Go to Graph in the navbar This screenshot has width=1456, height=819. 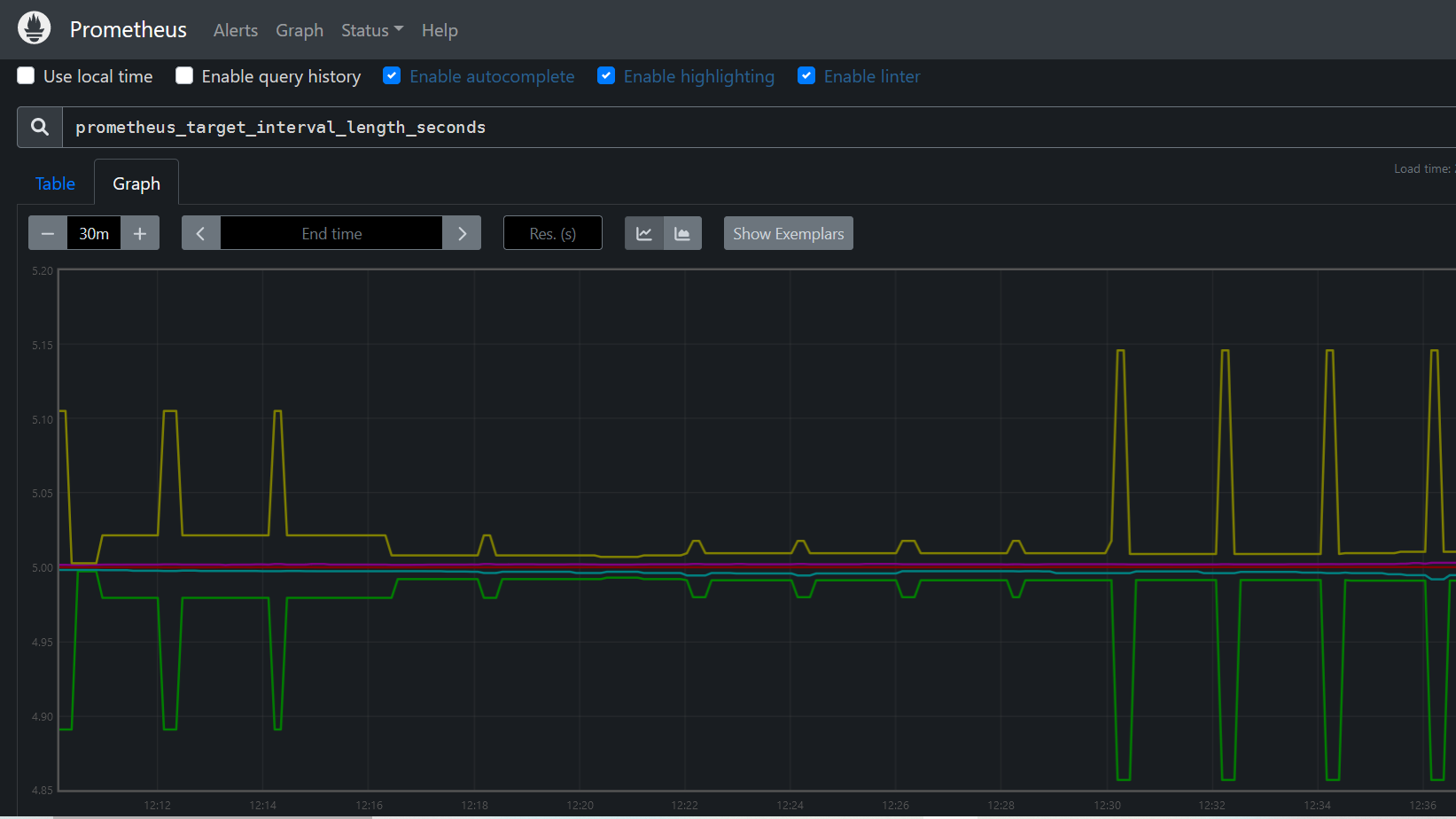tap(300, 30)
